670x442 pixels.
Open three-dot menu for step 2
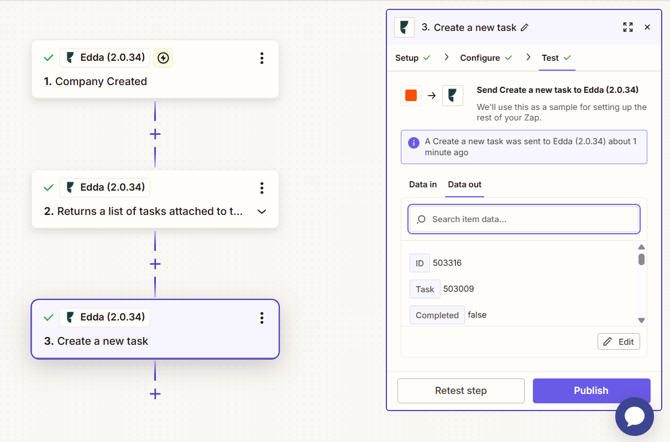(262, 188)
